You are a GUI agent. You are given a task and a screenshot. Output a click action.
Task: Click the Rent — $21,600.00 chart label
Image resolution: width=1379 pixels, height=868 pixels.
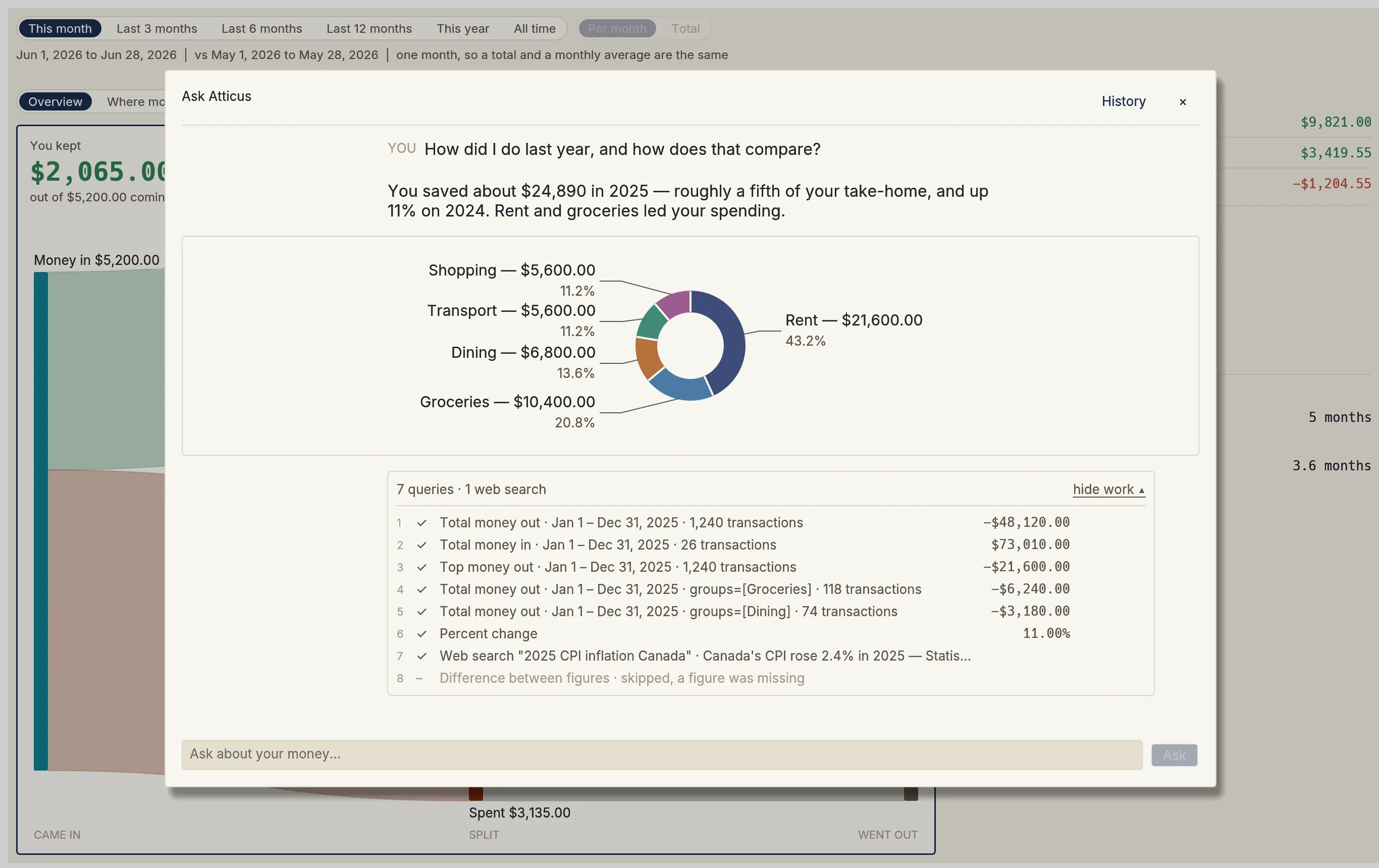point(853,320)
